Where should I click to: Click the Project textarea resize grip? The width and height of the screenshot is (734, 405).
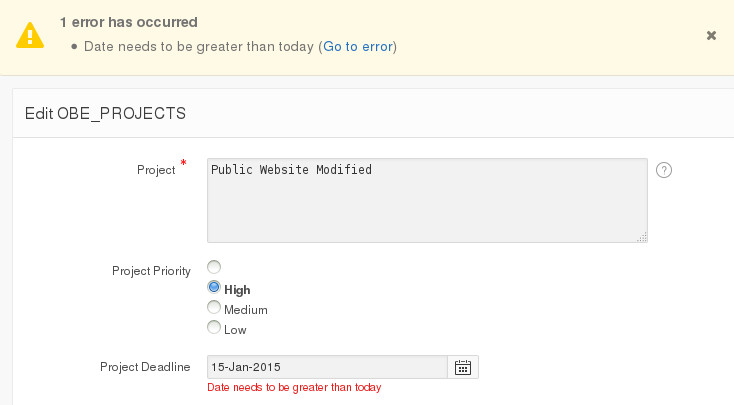[x=642, y=237]
